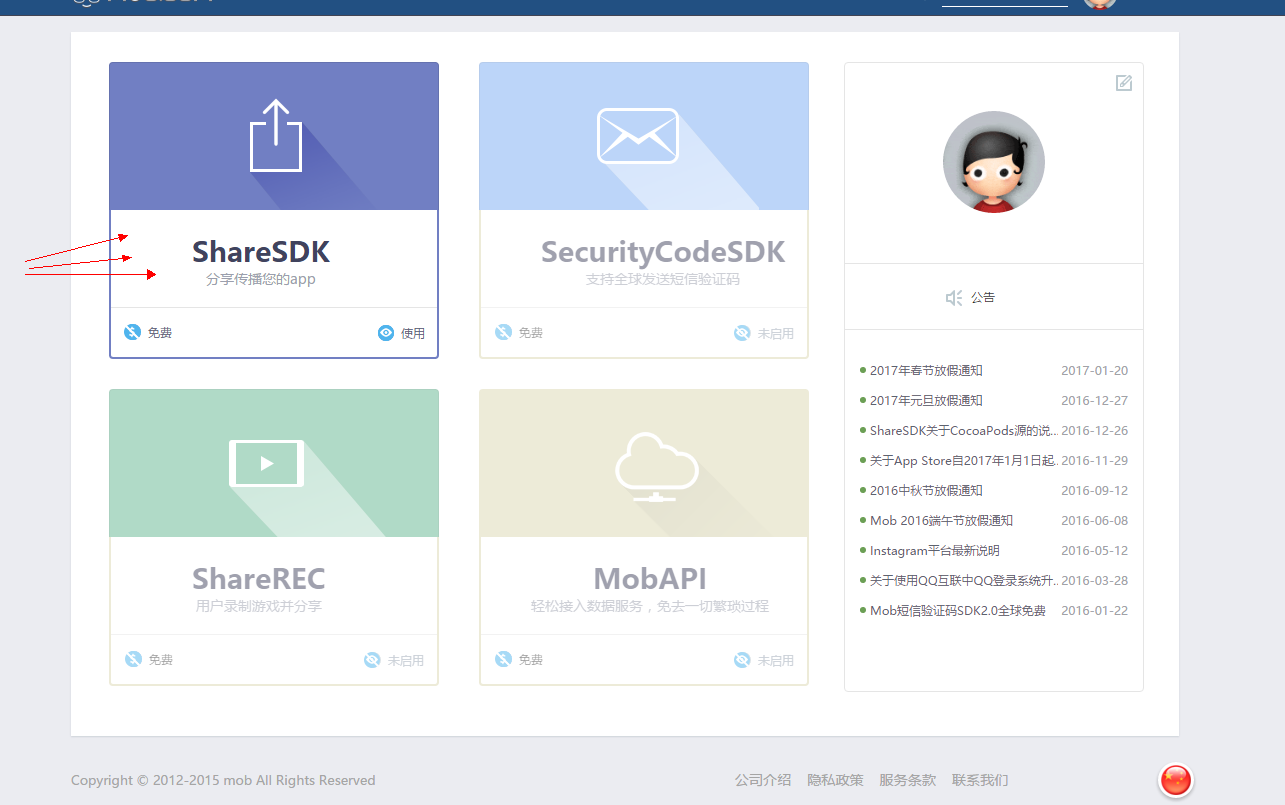Screen dimensions: 1285x805
Task: Open the 2016中秋节放假通知 notice
Action: click(x=926, y=491)
